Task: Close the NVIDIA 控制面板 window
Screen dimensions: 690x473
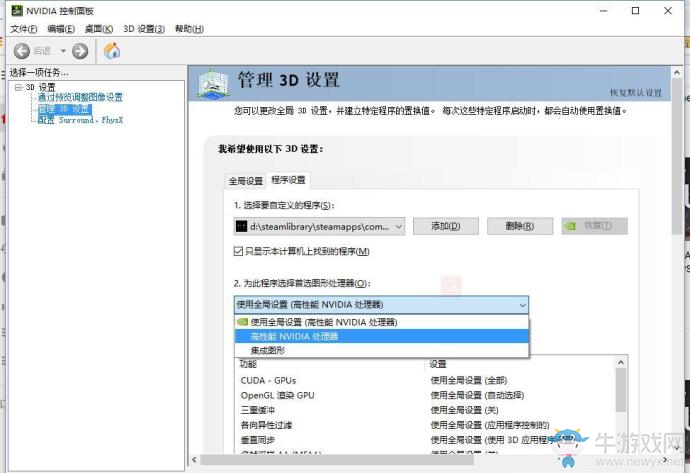Action: pos(668,11)
